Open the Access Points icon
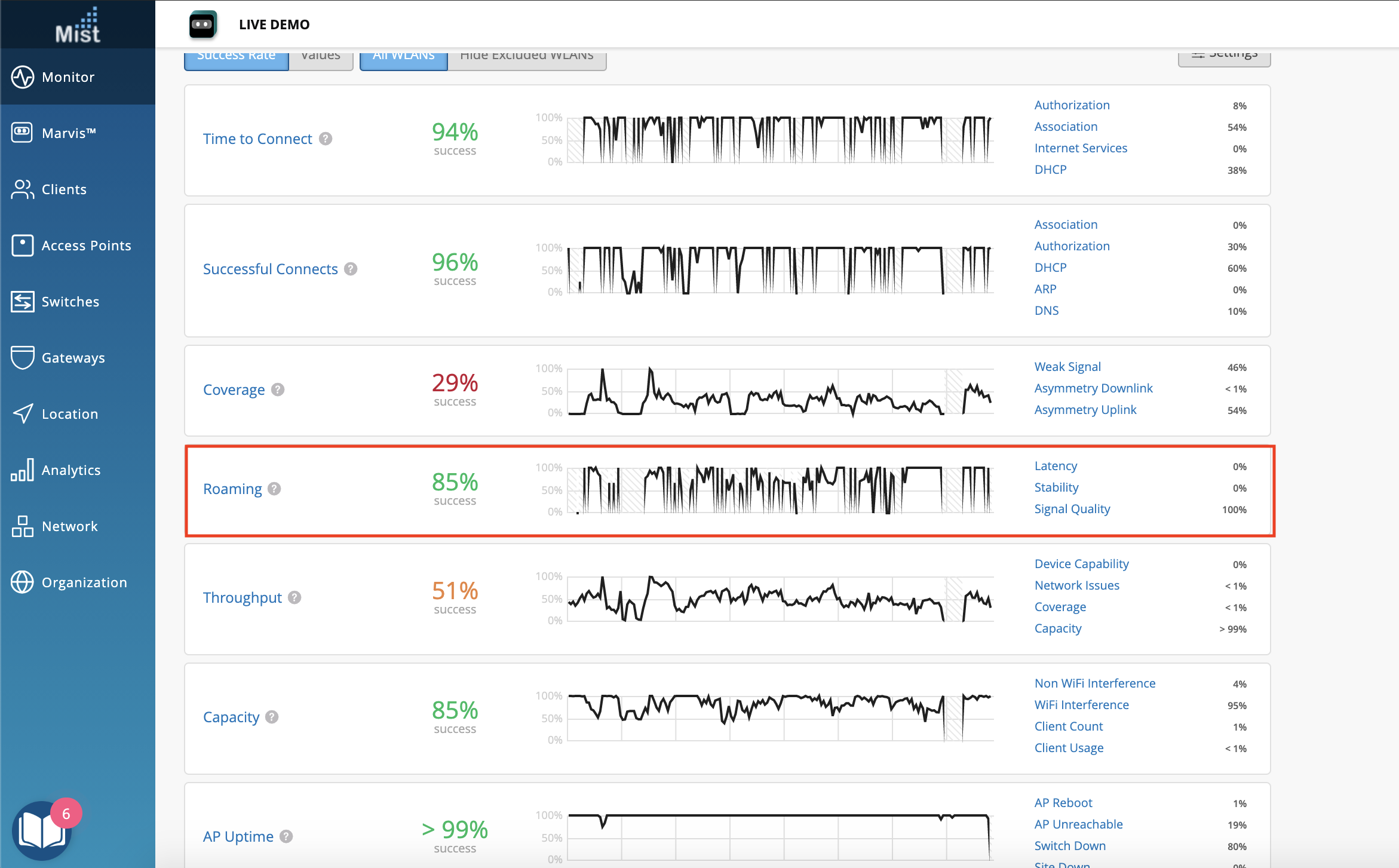1399x868 pixels. coord(22,246)
